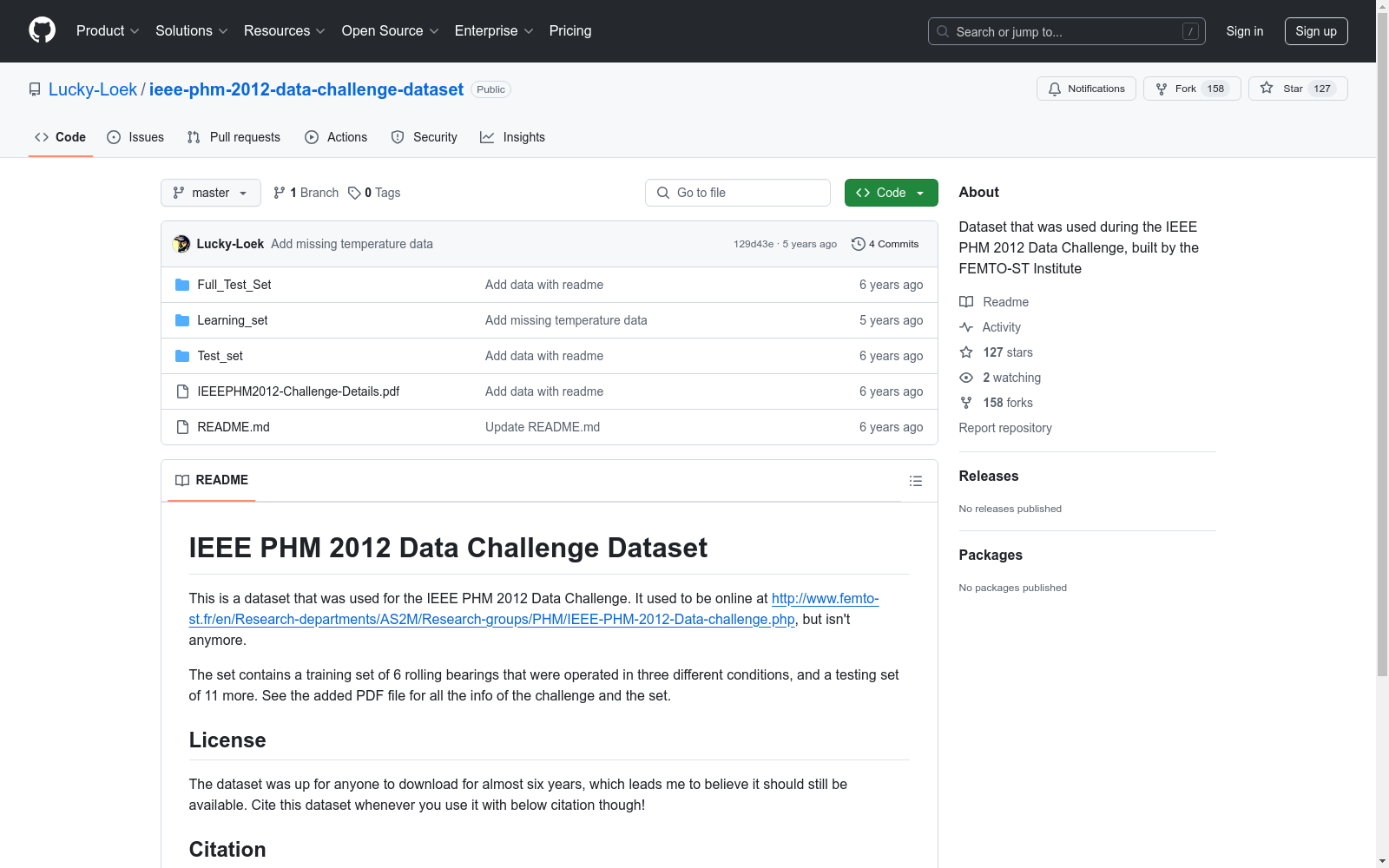Viewport: 1389px width, 868px height.
Task: Open the ieee-phm-2012-data-challenge-dataset repo link
Action: coord(306,89)
